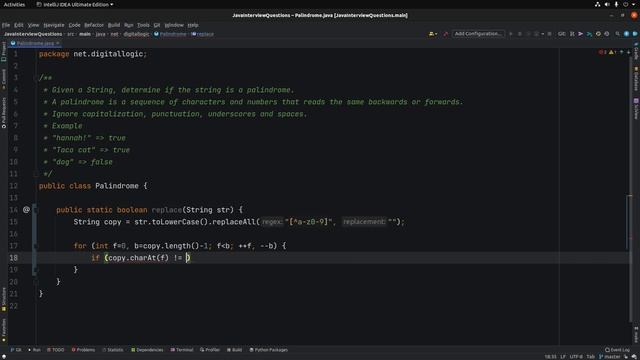
Task: Click the cursor position 18:33 indicator
Action: (x=550, y=357)
